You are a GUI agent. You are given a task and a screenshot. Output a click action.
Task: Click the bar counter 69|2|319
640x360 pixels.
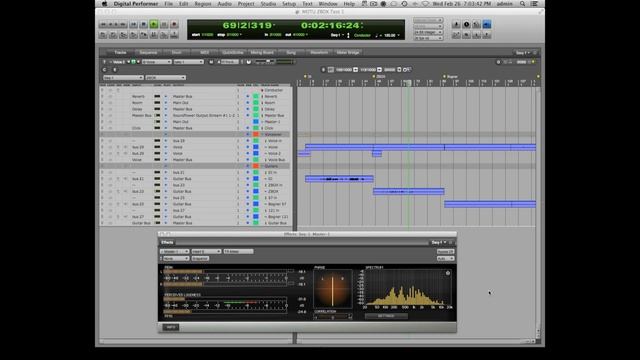tap(247, 25)
